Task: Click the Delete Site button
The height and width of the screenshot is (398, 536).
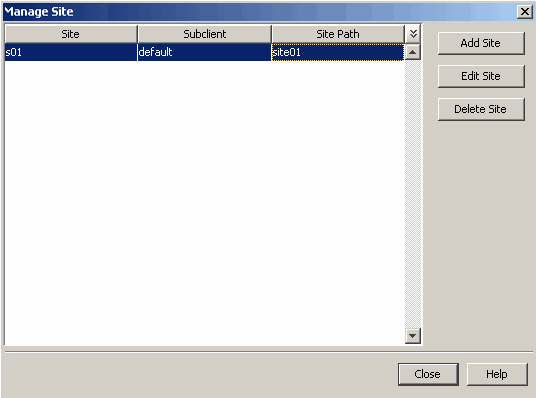Action: (481, 109)
